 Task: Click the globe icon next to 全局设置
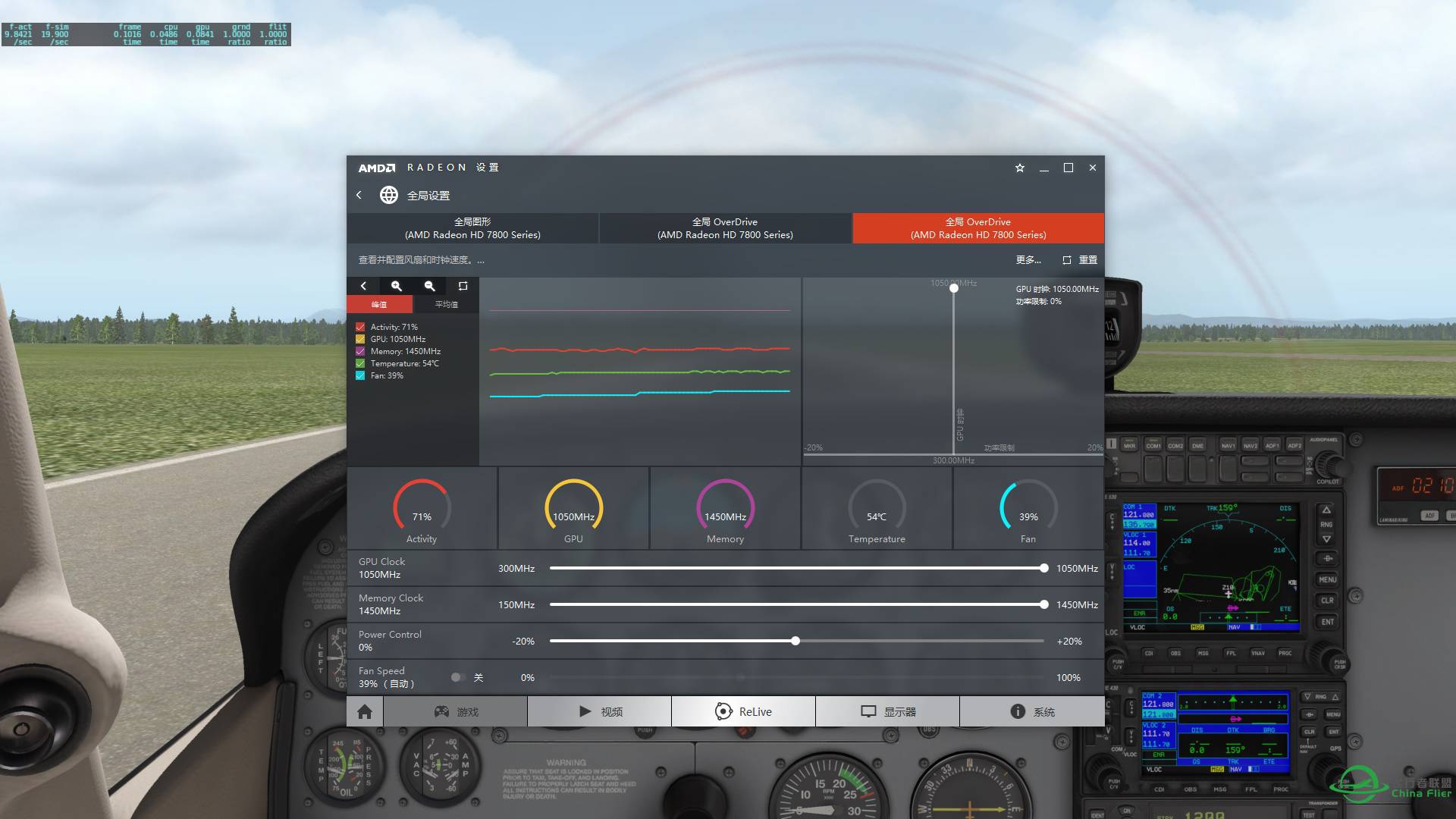tap(389, 195)
